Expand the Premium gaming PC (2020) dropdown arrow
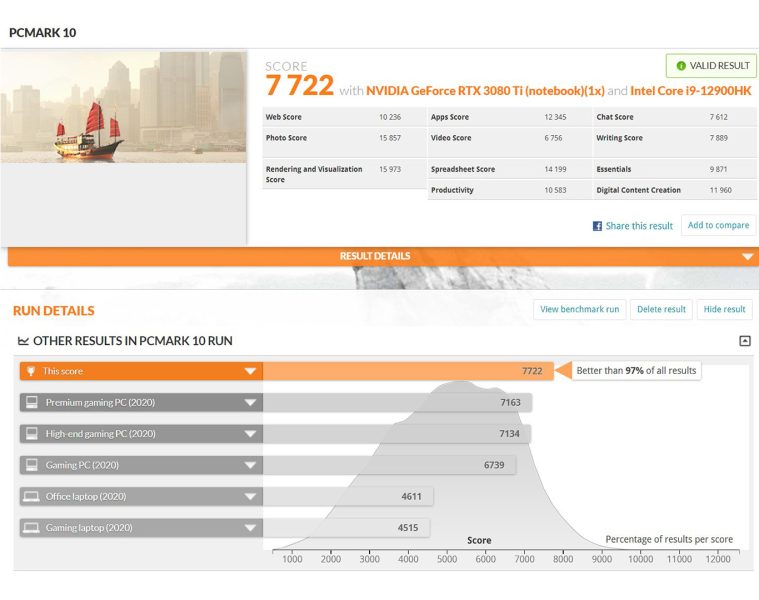The image size is (759, 600). coord(250,403)
